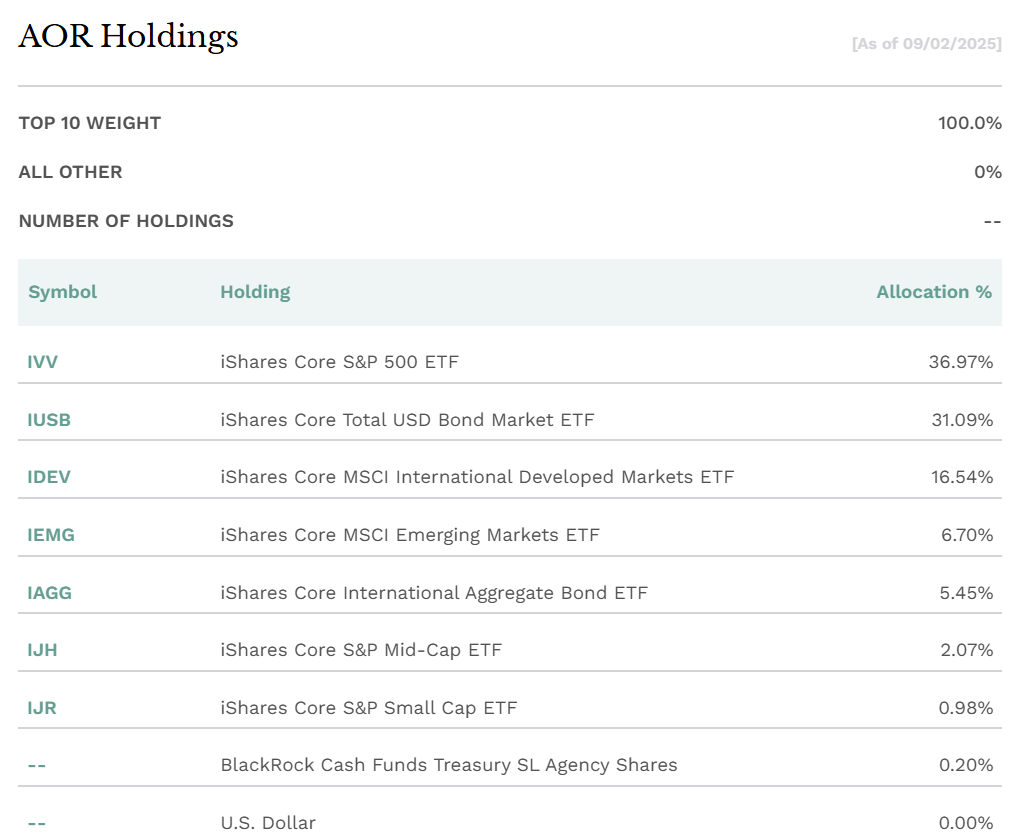The height and width of the screenshot is (839, 1028).
Task: Click the 0.20% allocation value
Action: 966,765
